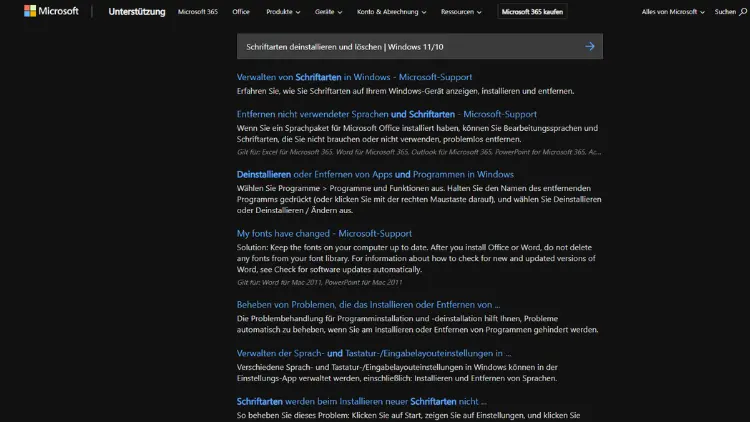Click text 'Erfahren Sie, wie Sie Schriftarten'
The height and width of the screenshot is (422, 750).
click(296, 91)
